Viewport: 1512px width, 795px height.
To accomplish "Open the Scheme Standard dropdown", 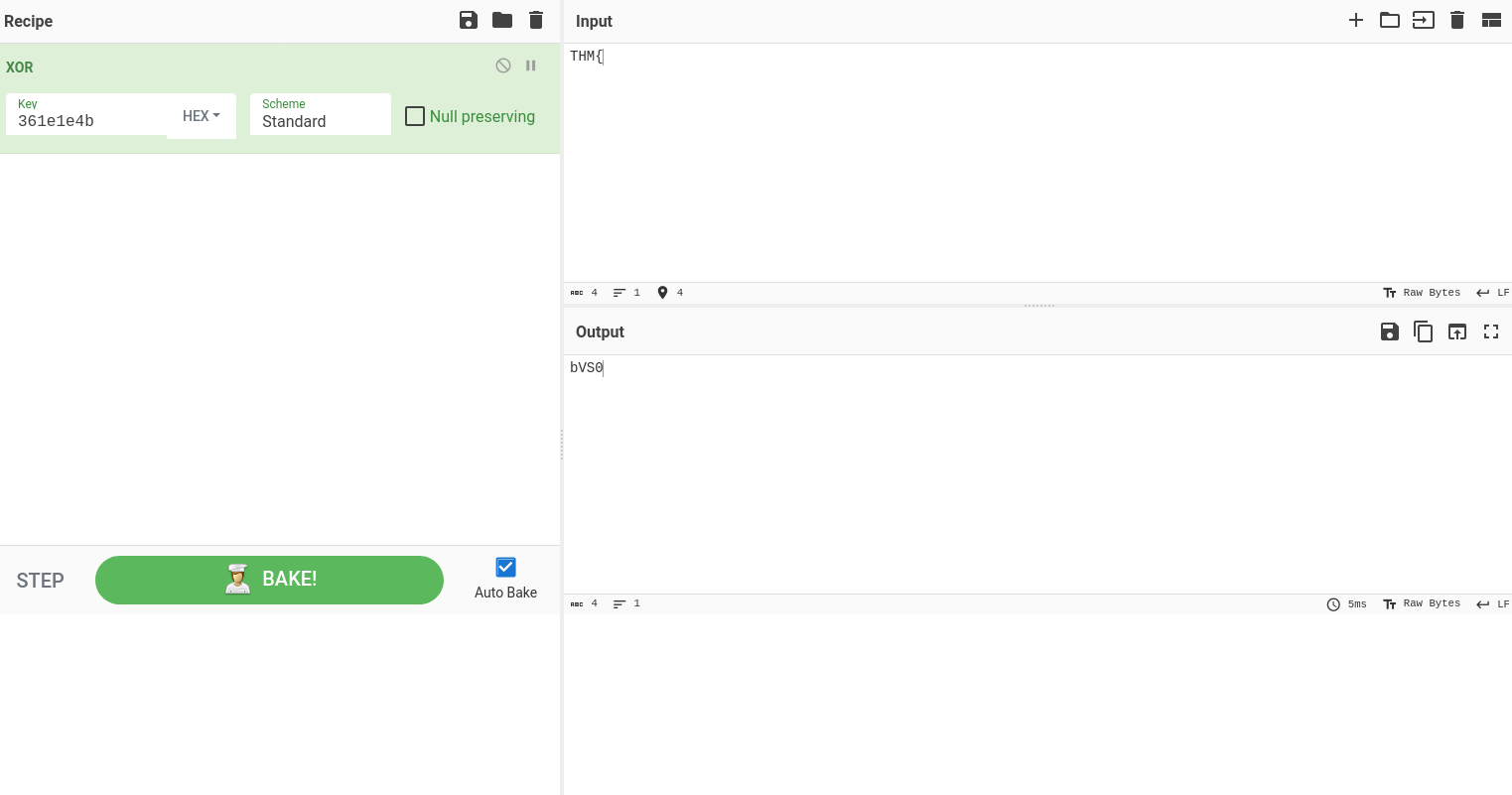I will pyautogui.click(x=320, y=115).
